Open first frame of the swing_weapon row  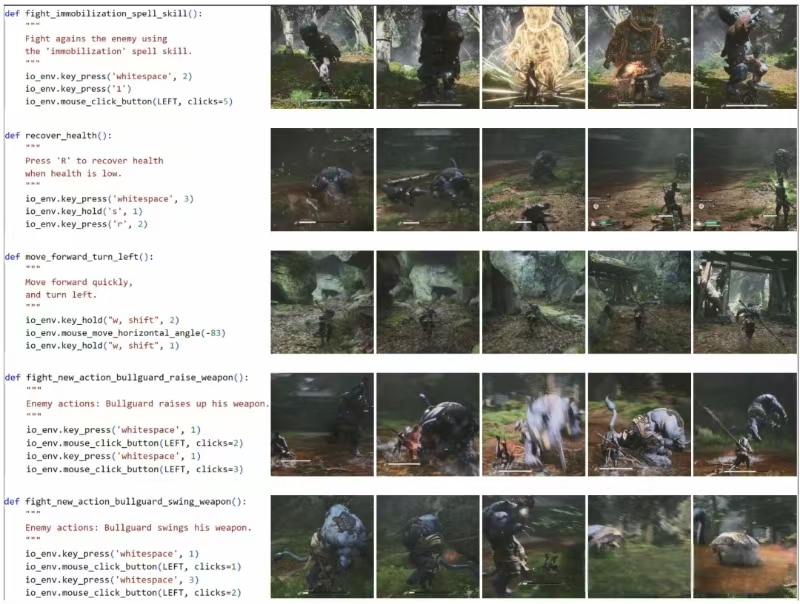(322, 546)
